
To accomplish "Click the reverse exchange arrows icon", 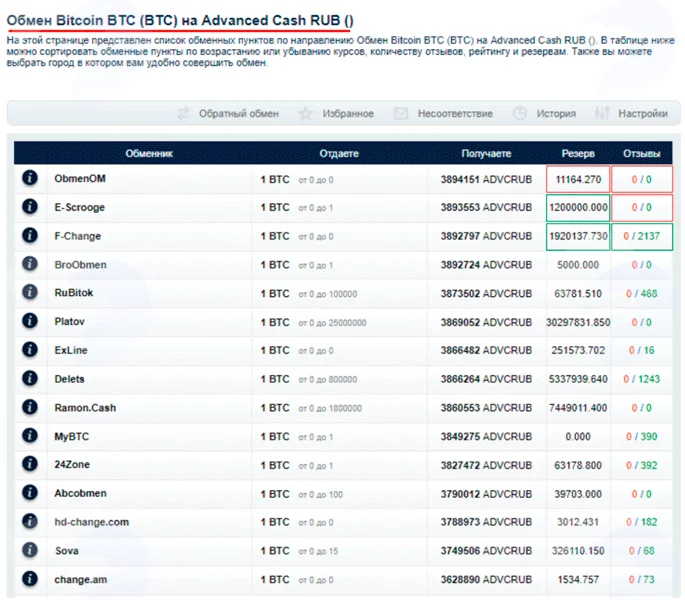I will [183, 114].
